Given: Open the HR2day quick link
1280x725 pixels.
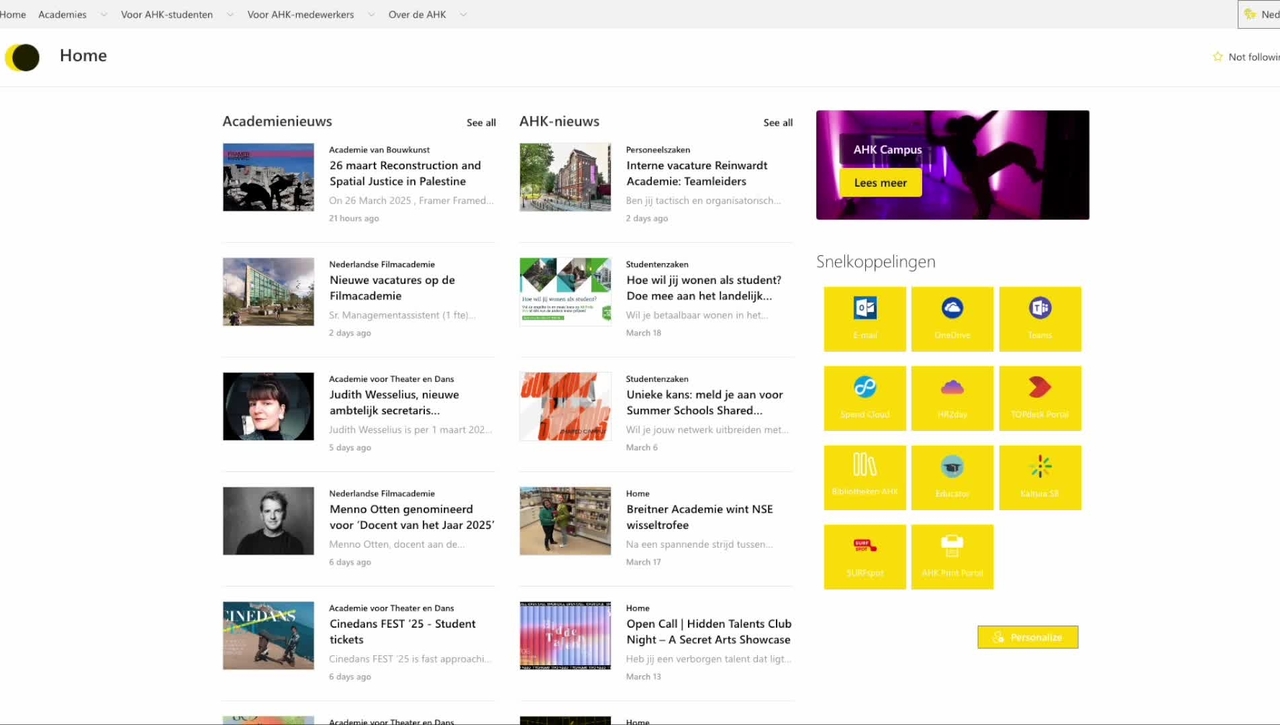Looking at the screenshot, I should pos(952,398).
